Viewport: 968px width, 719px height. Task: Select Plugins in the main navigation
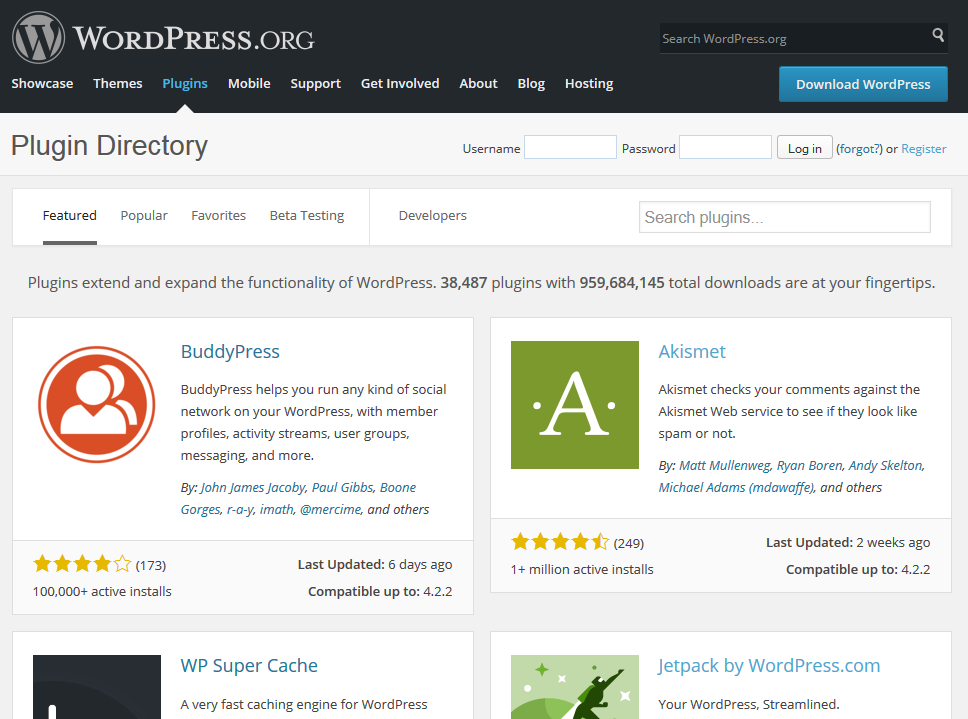(x=185, y=83)
